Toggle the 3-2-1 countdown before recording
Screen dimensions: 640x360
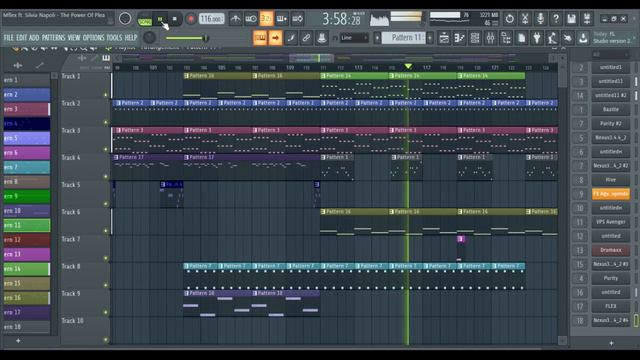pyautogui.click(x=266, y=19)
